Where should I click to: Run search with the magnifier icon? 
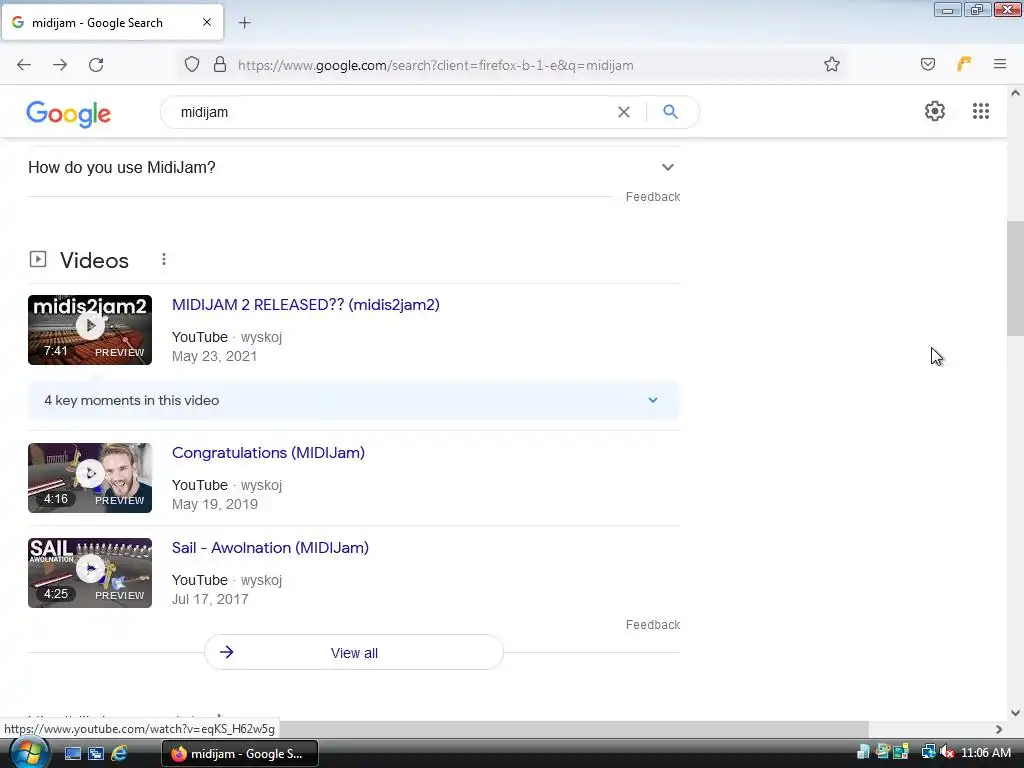tap(670, 112)
